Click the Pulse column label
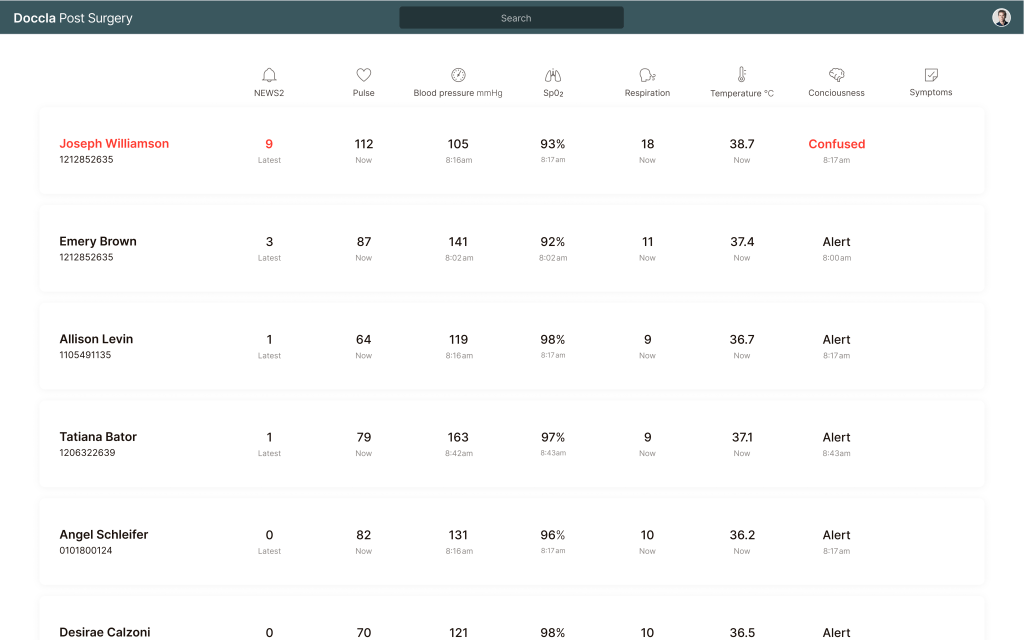Screen dimensions: 1024x640 point(364,93)
